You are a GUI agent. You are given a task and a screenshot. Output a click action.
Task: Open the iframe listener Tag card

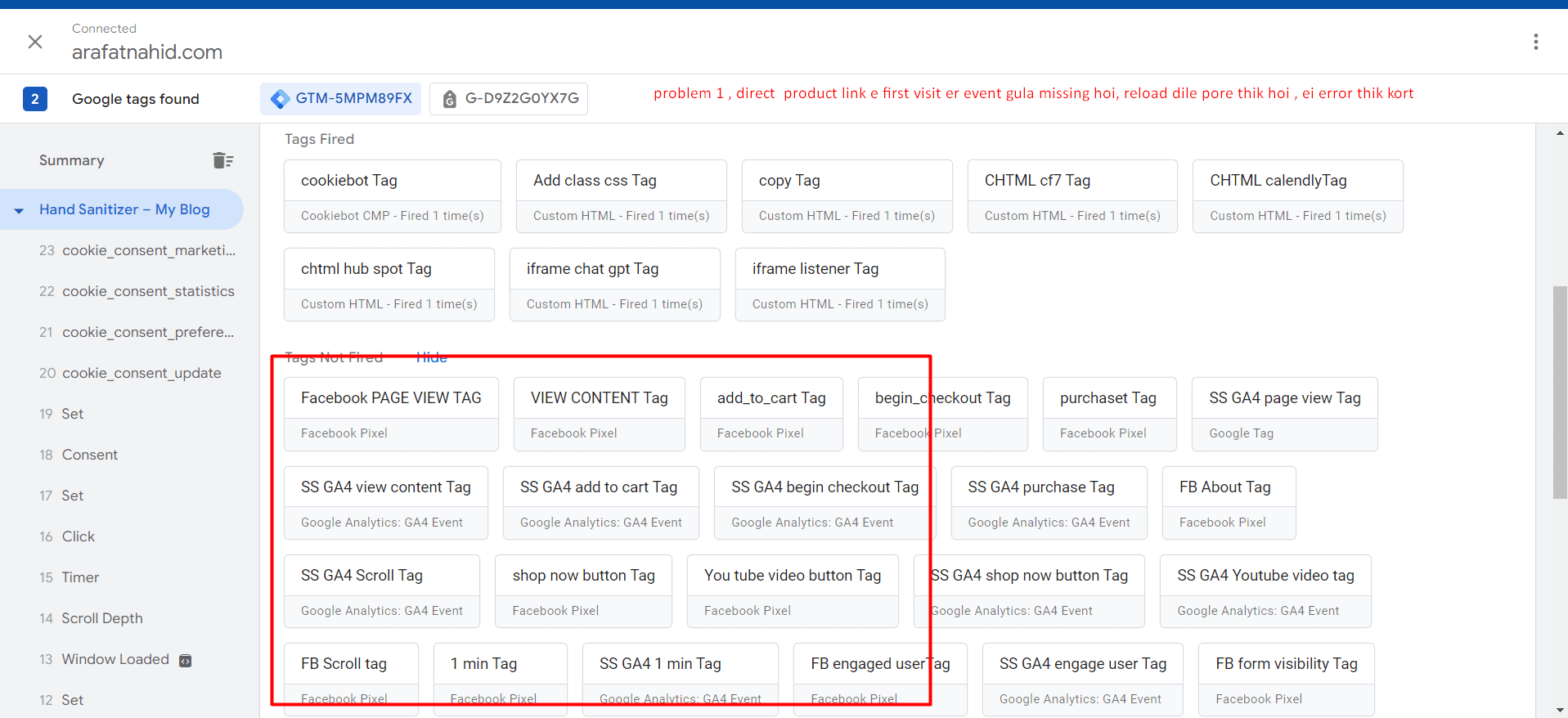[841, 285]
